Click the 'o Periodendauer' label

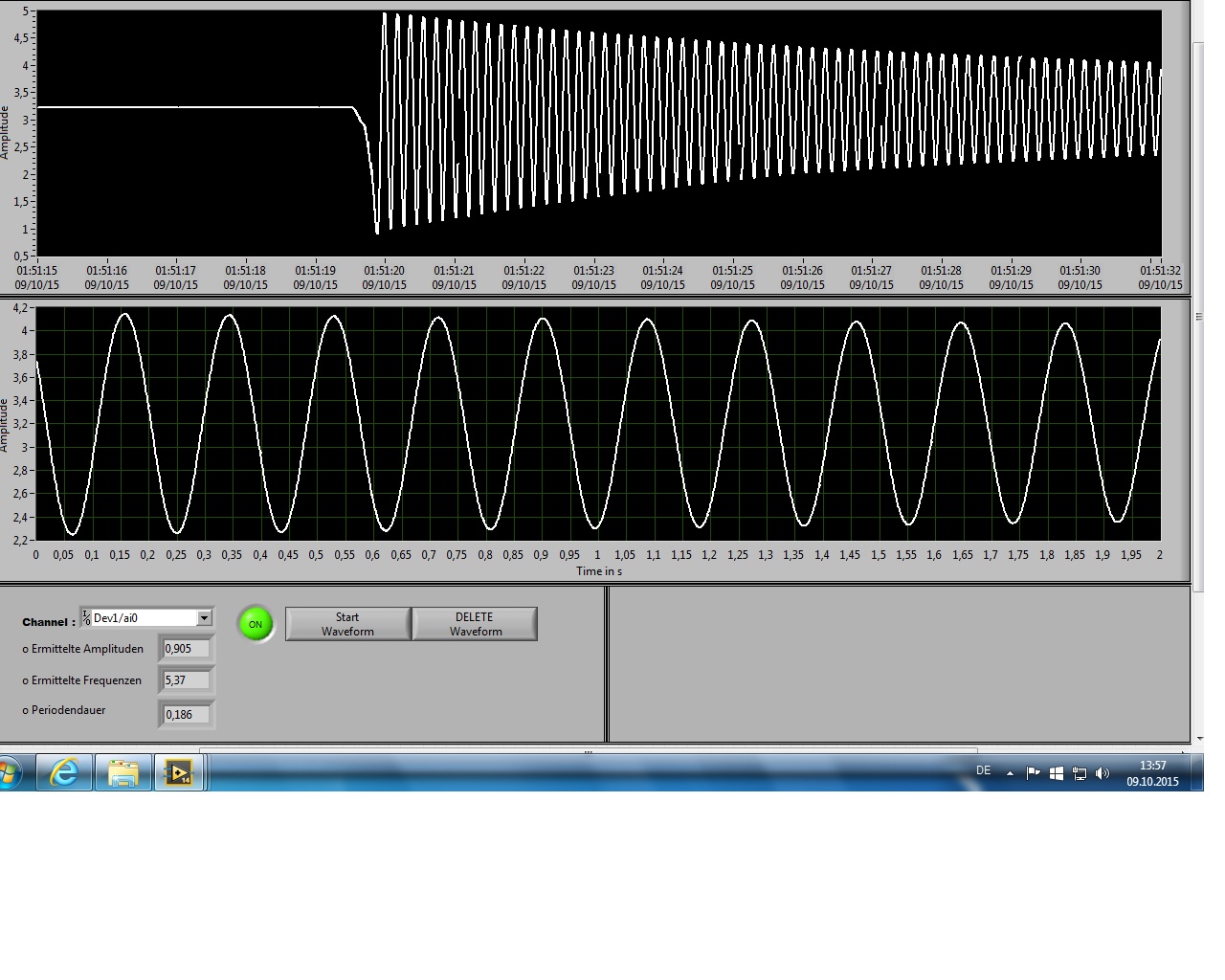coord(64,710)
